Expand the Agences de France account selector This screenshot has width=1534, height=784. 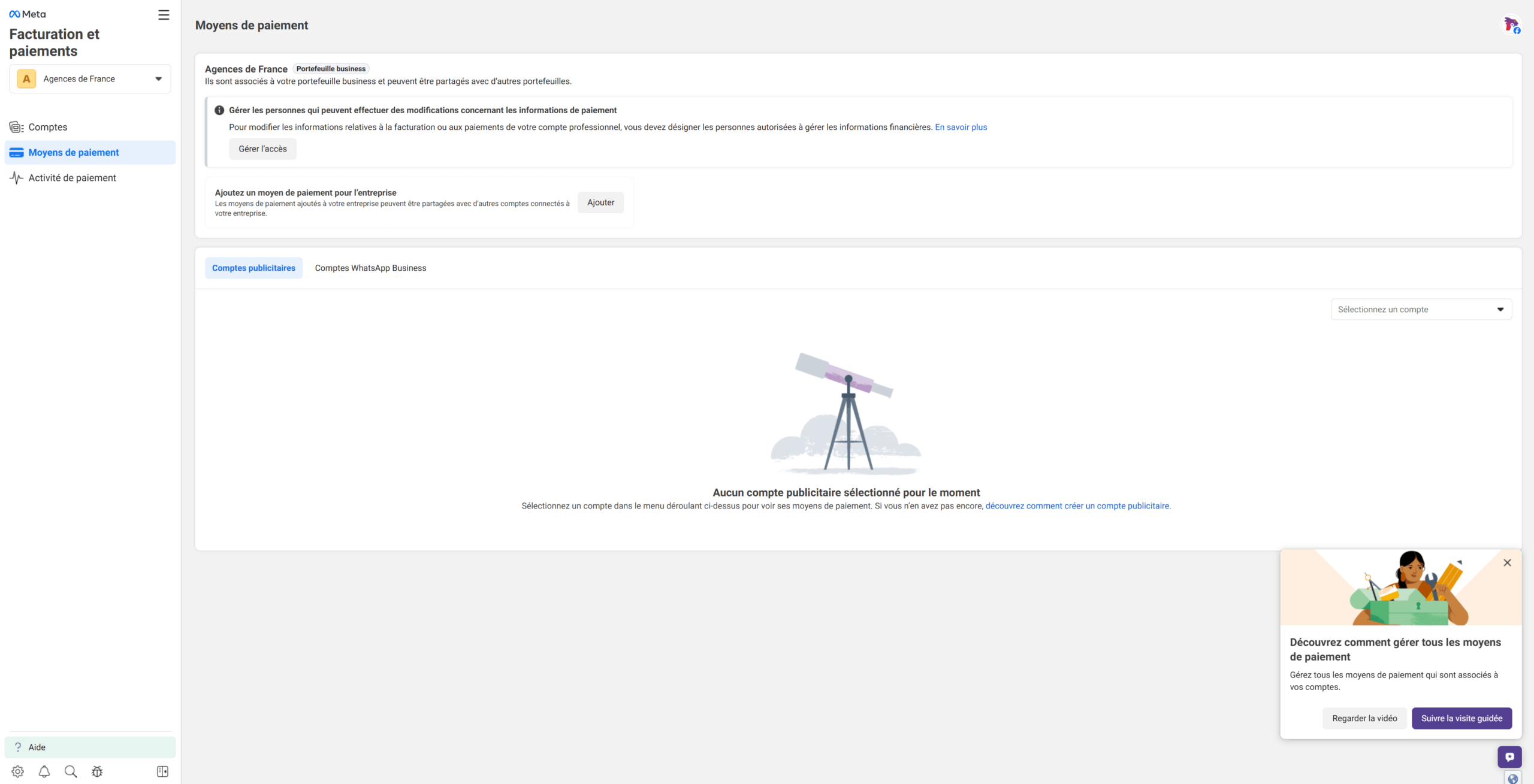tap(90, 79)
